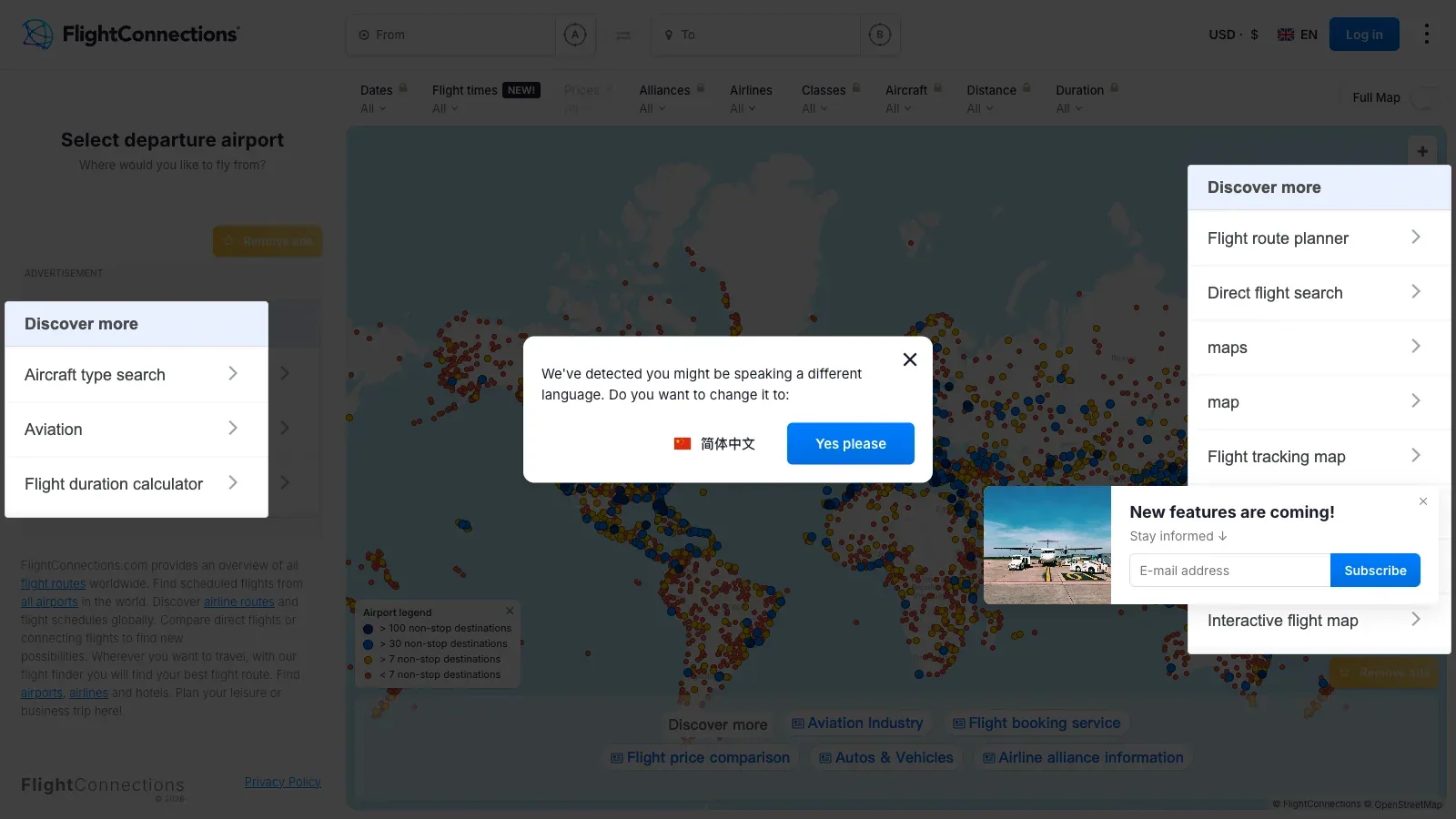The image size is (1456, 819).
Task: Open the Flight times filter dropdown
Action: (x=445, y=108)
